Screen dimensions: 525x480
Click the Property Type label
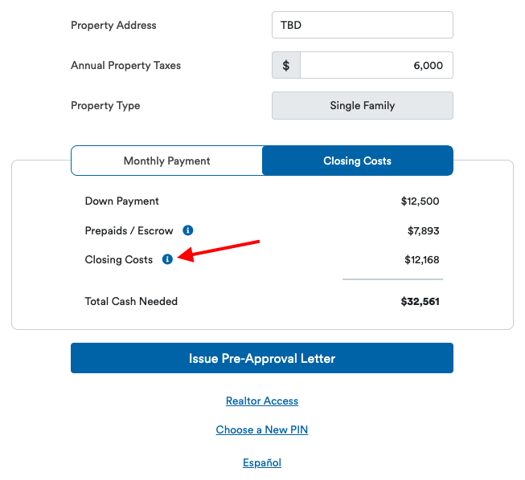click(x=105, y=105)
